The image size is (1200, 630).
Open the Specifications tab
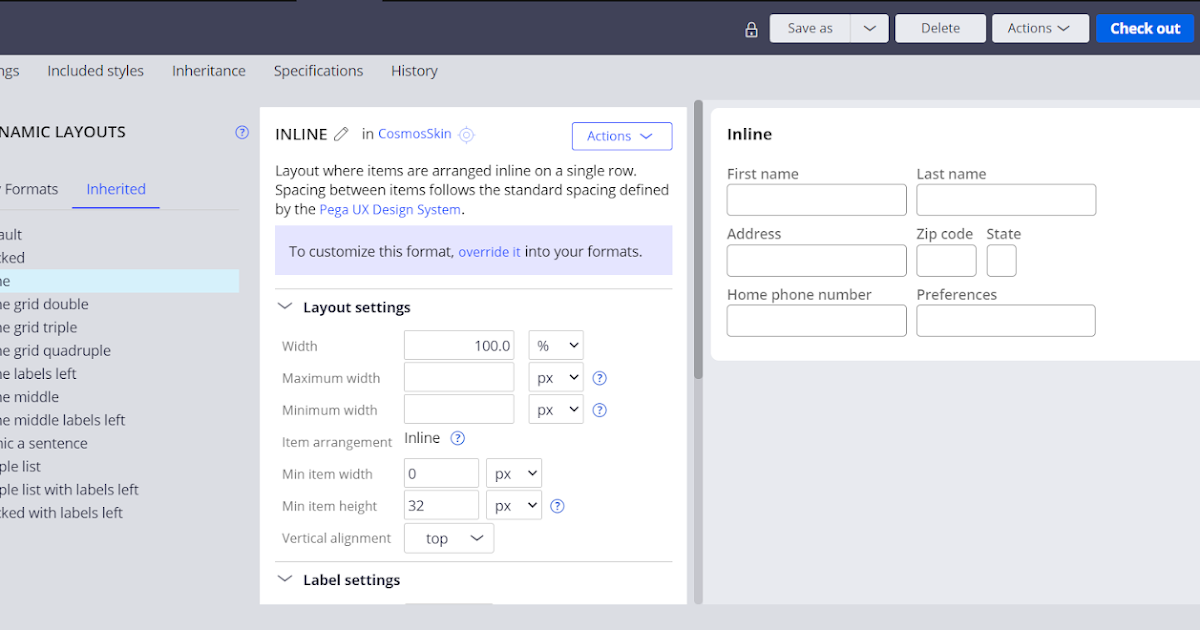pyautogui.click(x=318, y=70)
